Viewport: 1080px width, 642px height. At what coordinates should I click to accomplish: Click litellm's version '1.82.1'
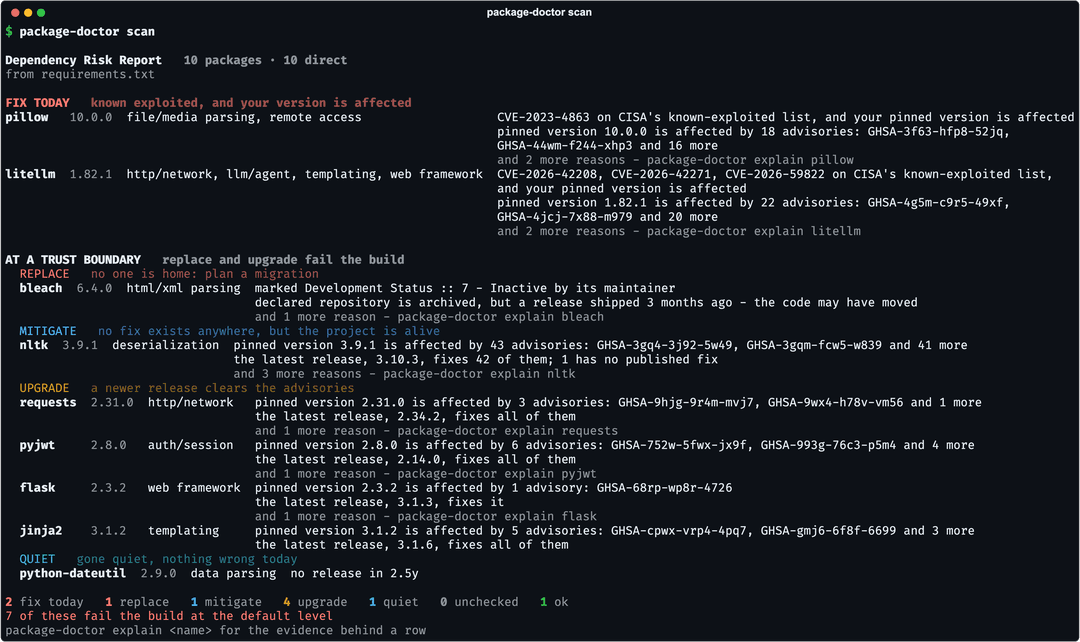[x=91, y=174]
